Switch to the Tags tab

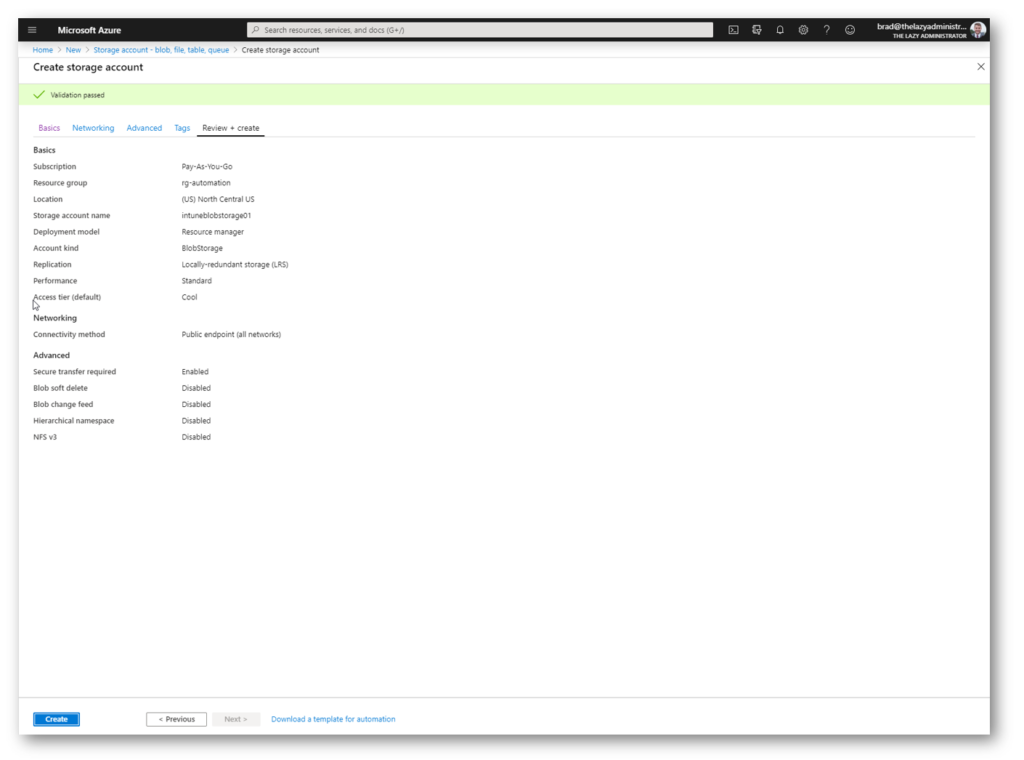pyautogui.click(x=182, y=128)
